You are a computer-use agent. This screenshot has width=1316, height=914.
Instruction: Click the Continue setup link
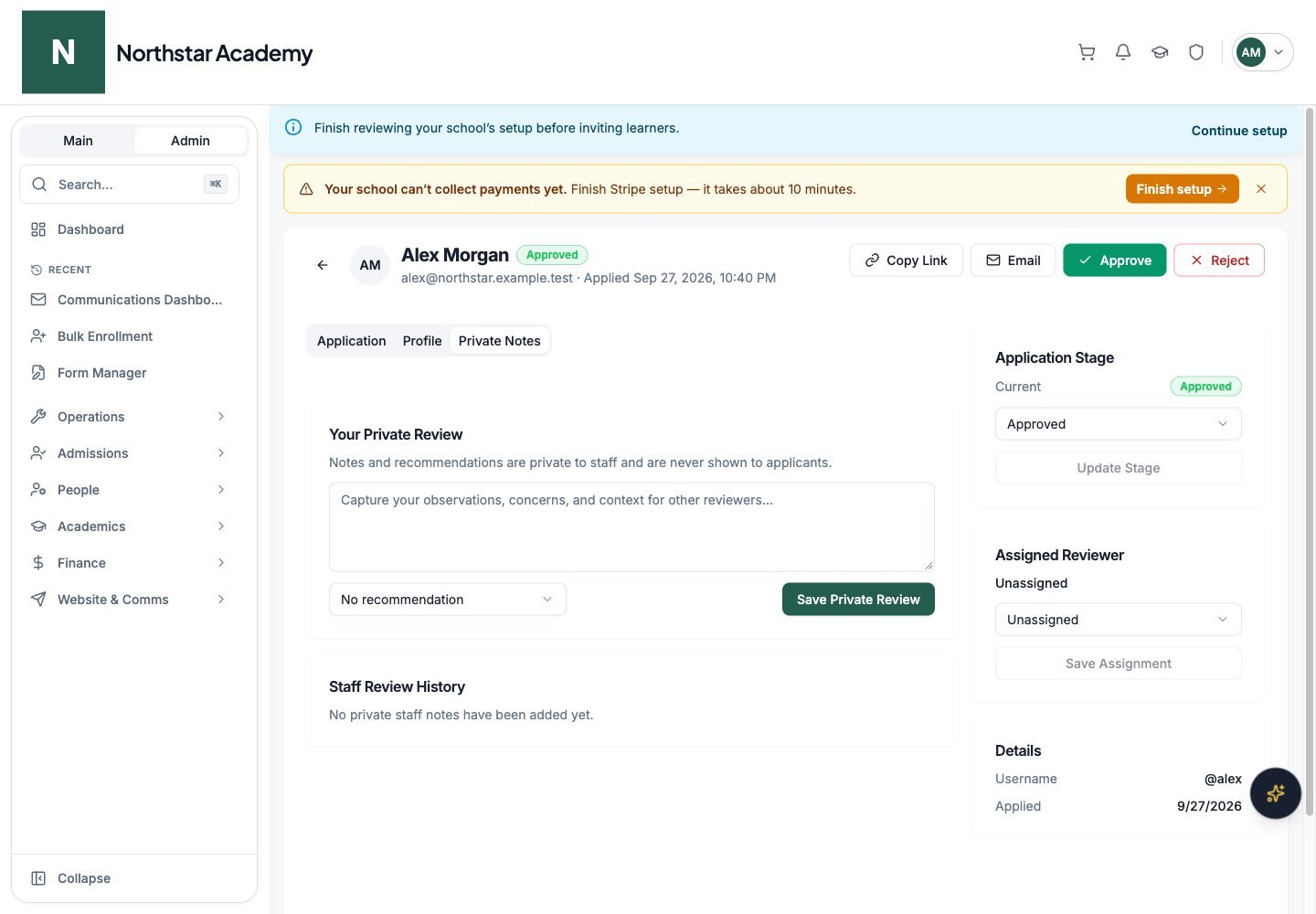click(1239, 131)
